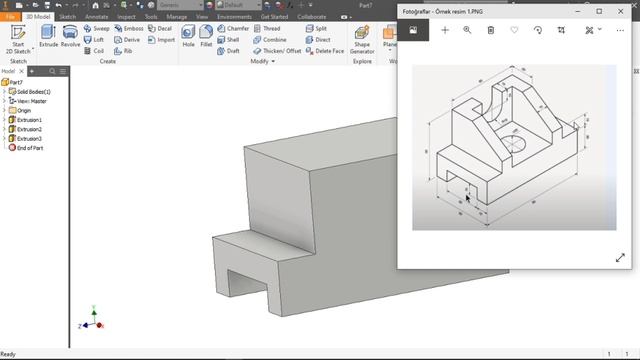Viewport: 640px width, 360px height.
Task: Choose the Loft tool
Action: pos(94,40)
